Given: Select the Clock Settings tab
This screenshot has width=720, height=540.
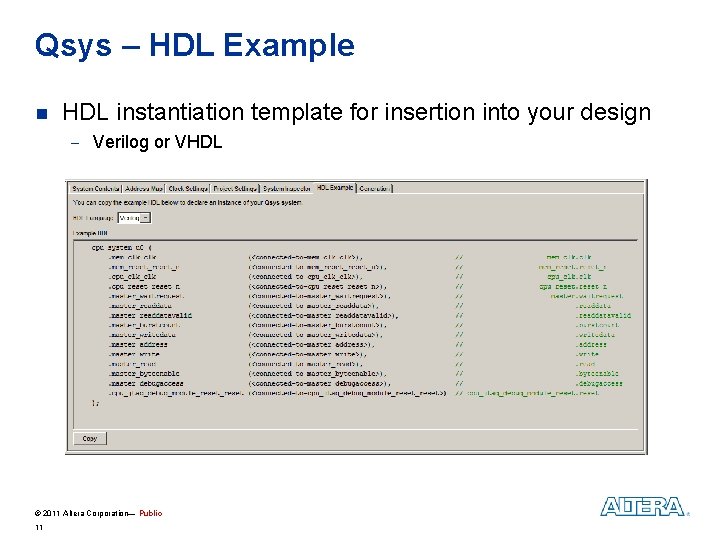Looking at the screenshot, I should (188, 188).
